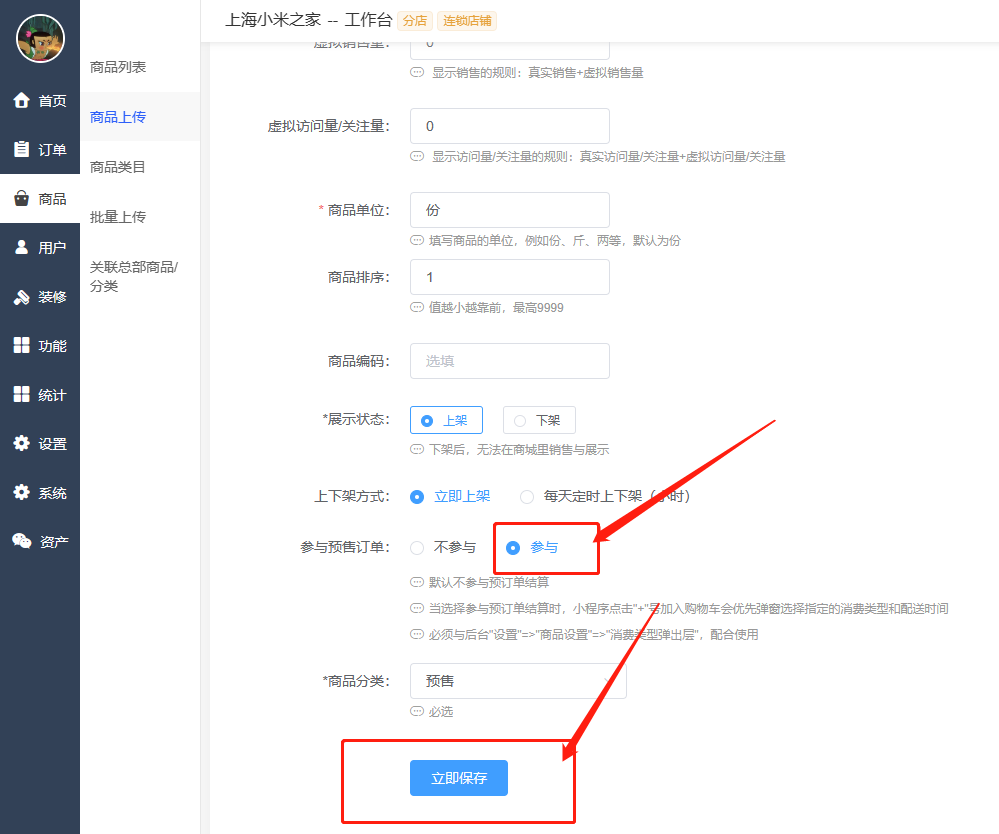Click the functions grid icon
Screen dimensions: 999x834
tap(21, 345)
